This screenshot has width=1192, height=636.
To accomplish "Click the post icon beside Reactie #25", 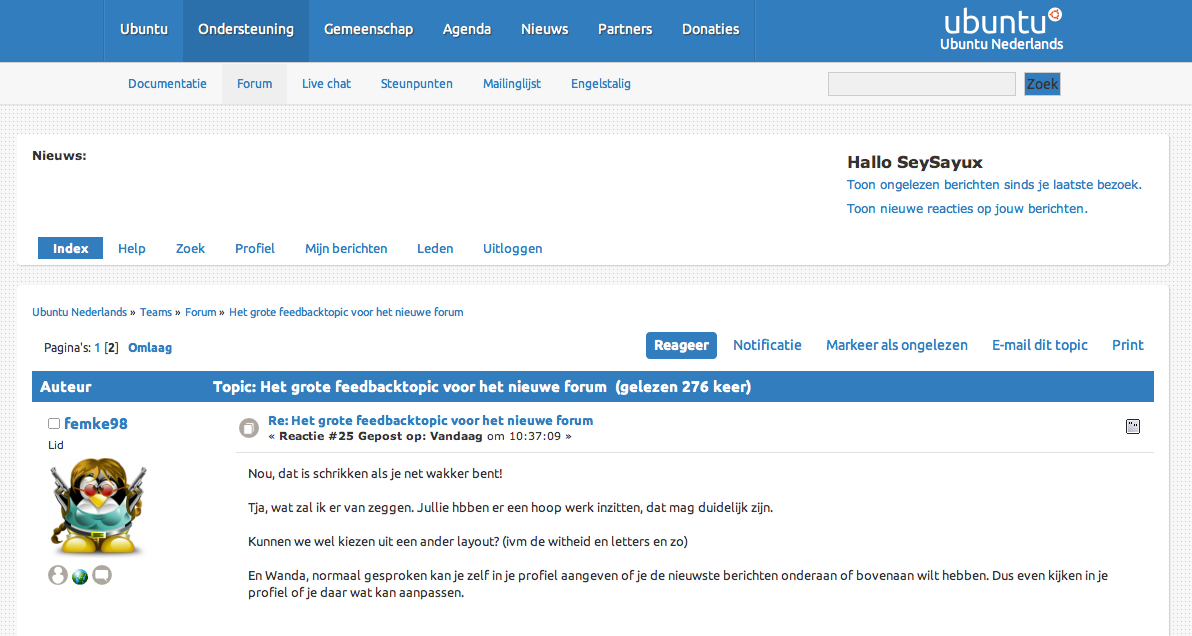I will [x=249, y=428].
